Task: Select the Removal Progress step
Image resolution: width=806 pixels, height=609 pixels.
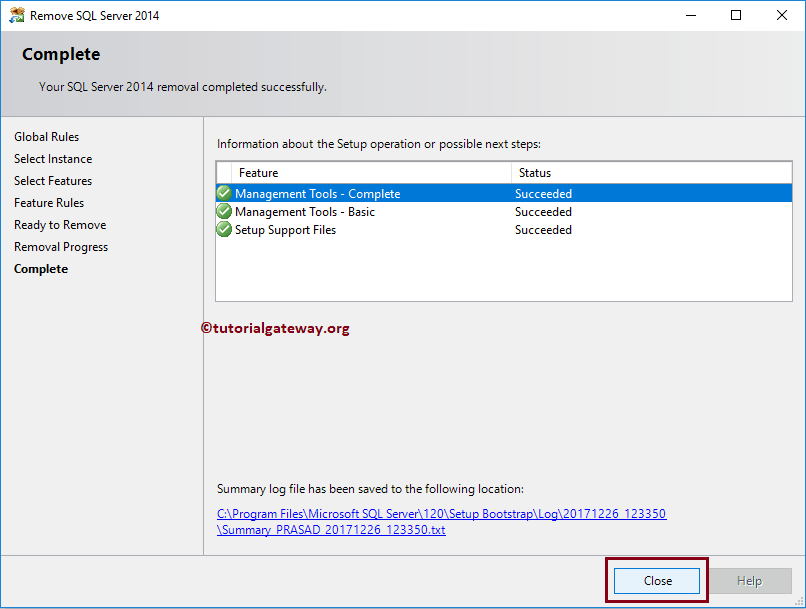Action: [61, 247]
